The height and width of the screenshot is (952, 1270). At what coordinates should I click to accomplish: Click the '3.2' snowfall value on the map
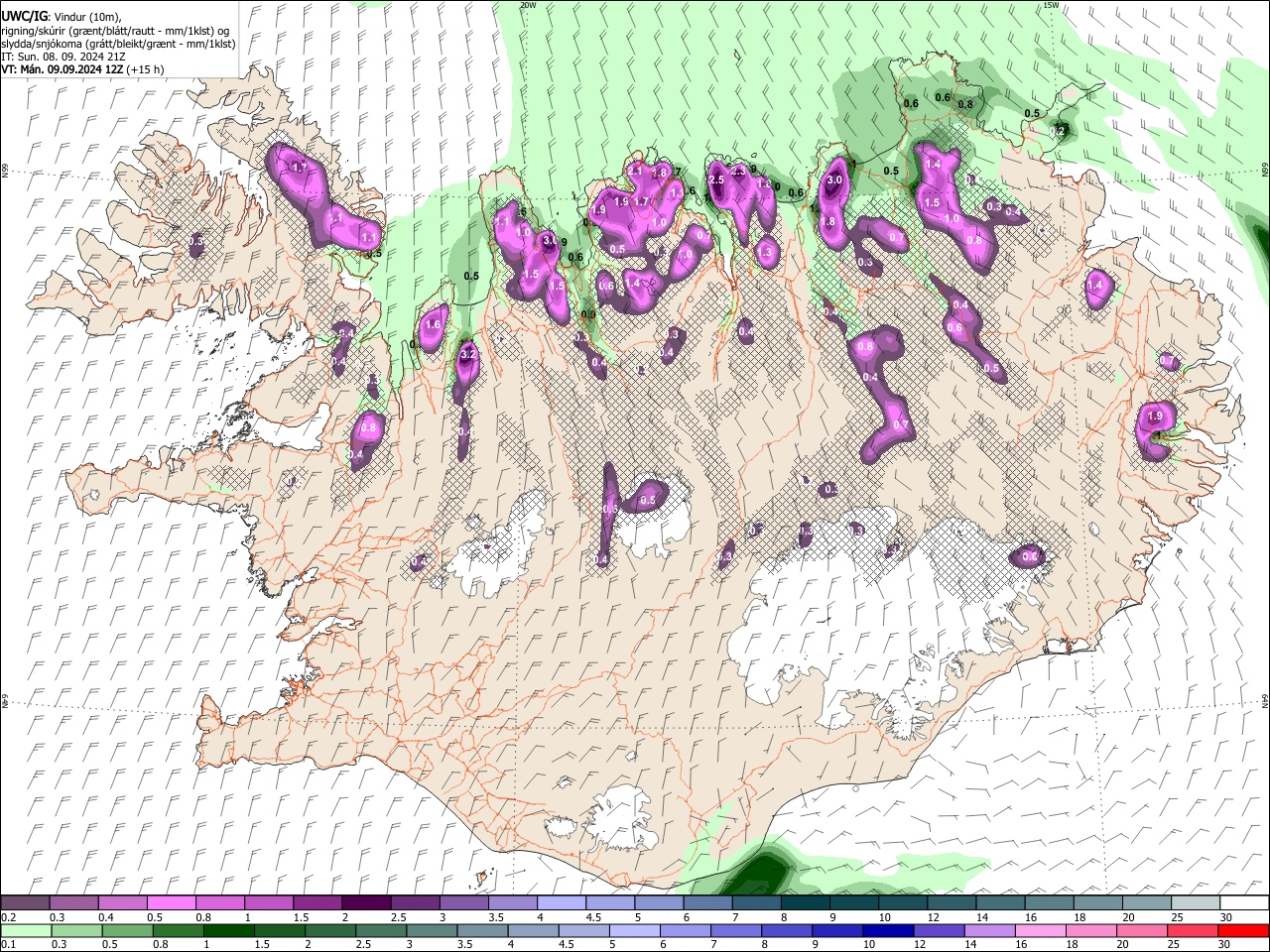click(x=470, y=354)
